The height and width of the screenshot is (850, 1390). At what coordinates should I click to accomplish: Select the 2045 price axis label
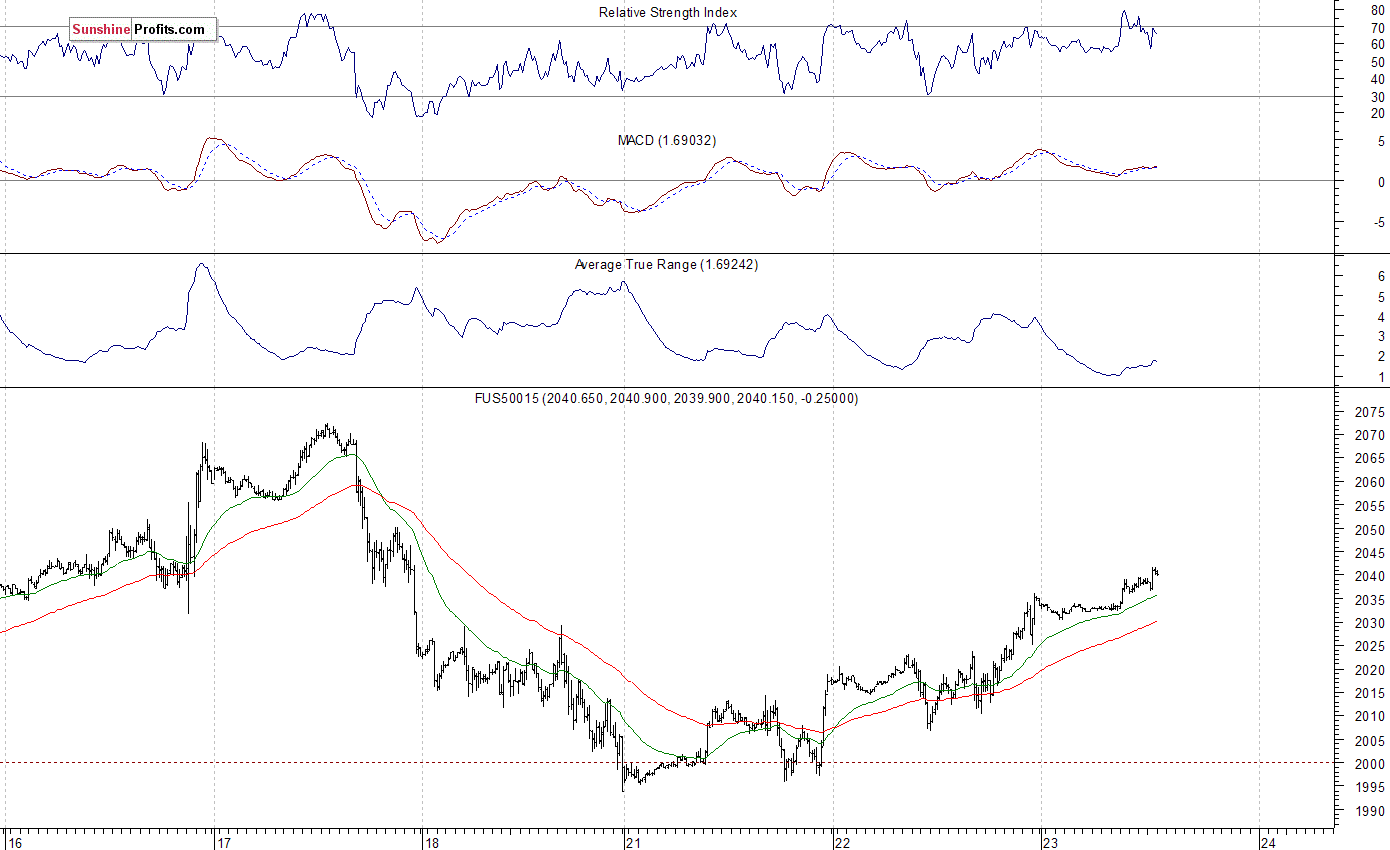[x=1369, y=553]
